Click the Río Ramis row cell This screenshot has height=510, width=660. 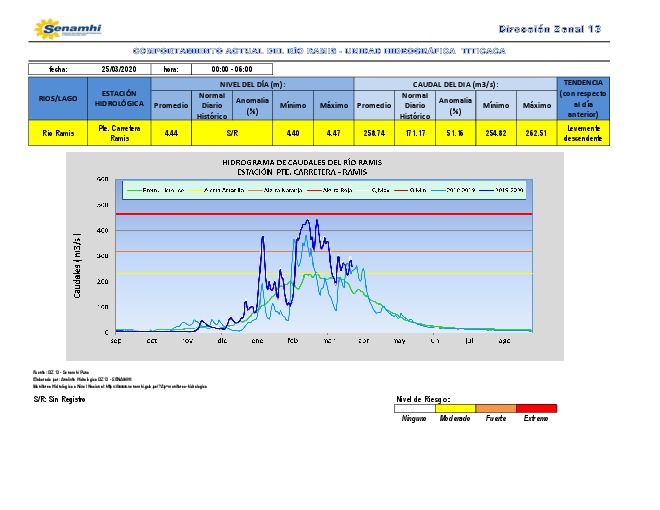click(x=59, y=133)
